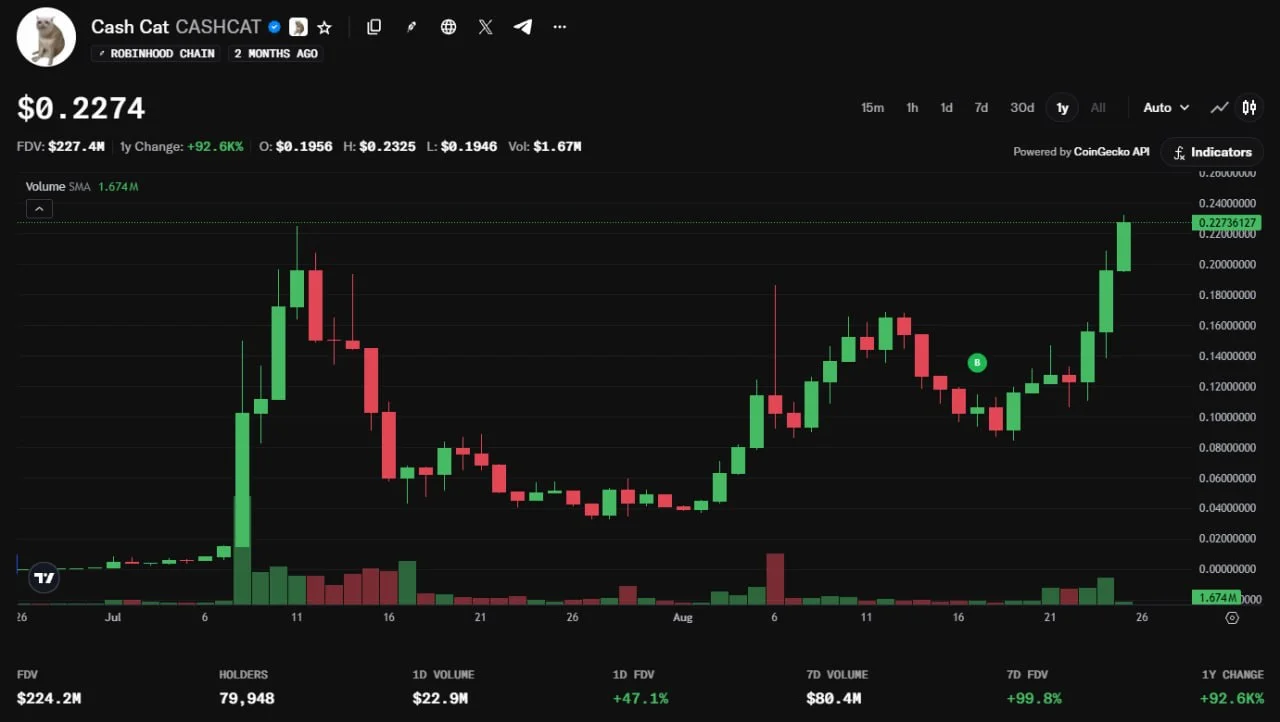Click the green B marker on chart
Screen dimensions: 1280x722
tap(977, 362)
